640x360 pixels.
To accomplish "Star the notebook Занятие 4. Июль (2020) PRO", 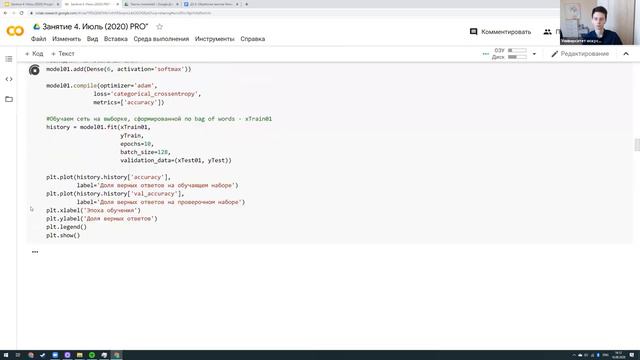I will 160,27.
